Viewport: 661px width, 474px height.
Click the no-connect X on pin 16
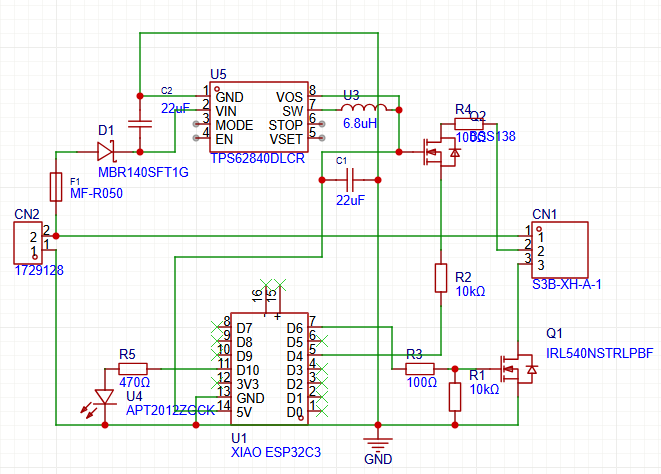[266, 285]
